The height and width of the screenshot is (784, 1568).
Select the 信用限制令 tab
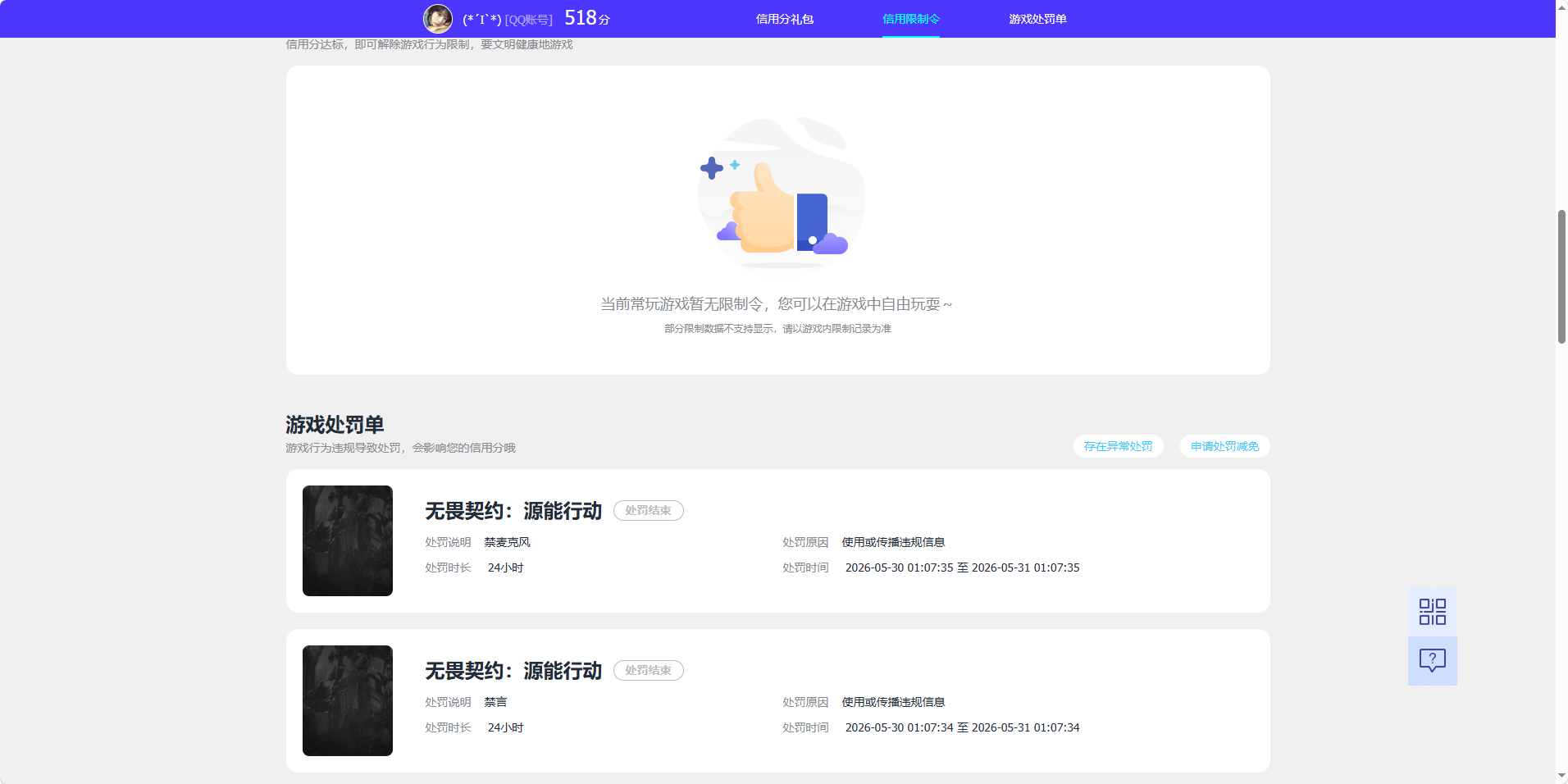click(x=910, y=19)
